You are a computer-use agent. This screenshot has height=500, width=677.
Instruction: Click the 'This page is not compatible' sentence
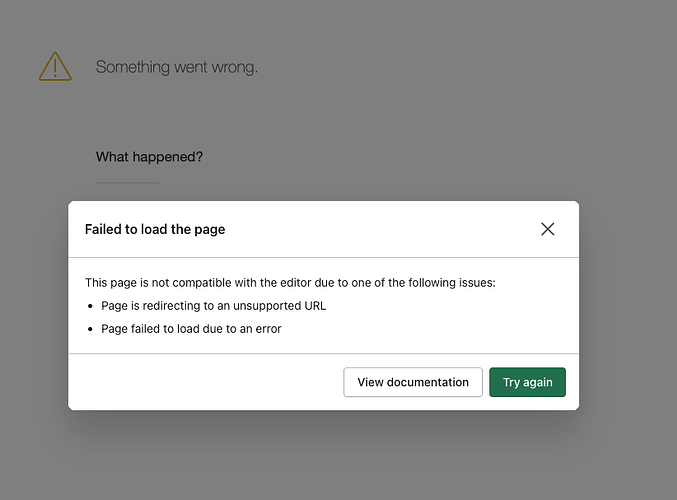point(290,283)
